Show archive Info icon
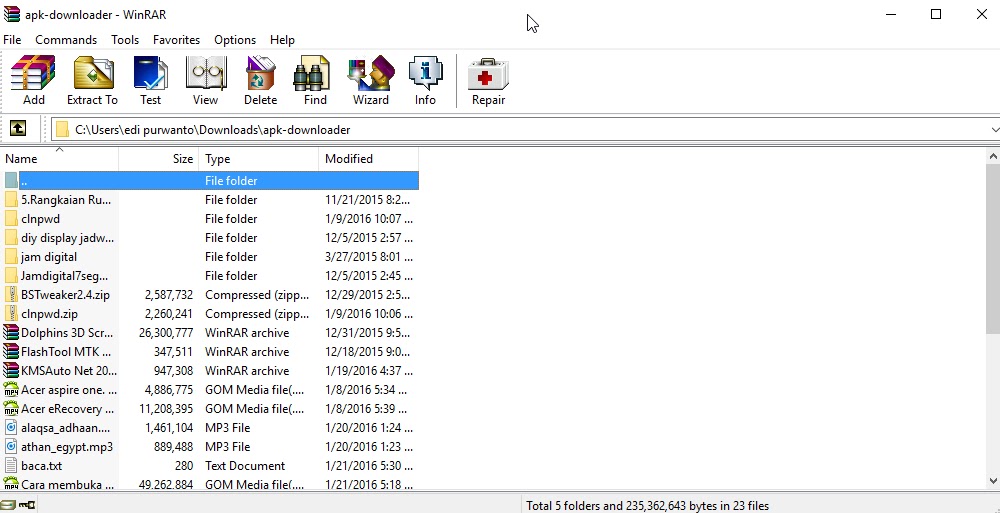The height and width of the screenshot is (513, 1000). [425, 80]
